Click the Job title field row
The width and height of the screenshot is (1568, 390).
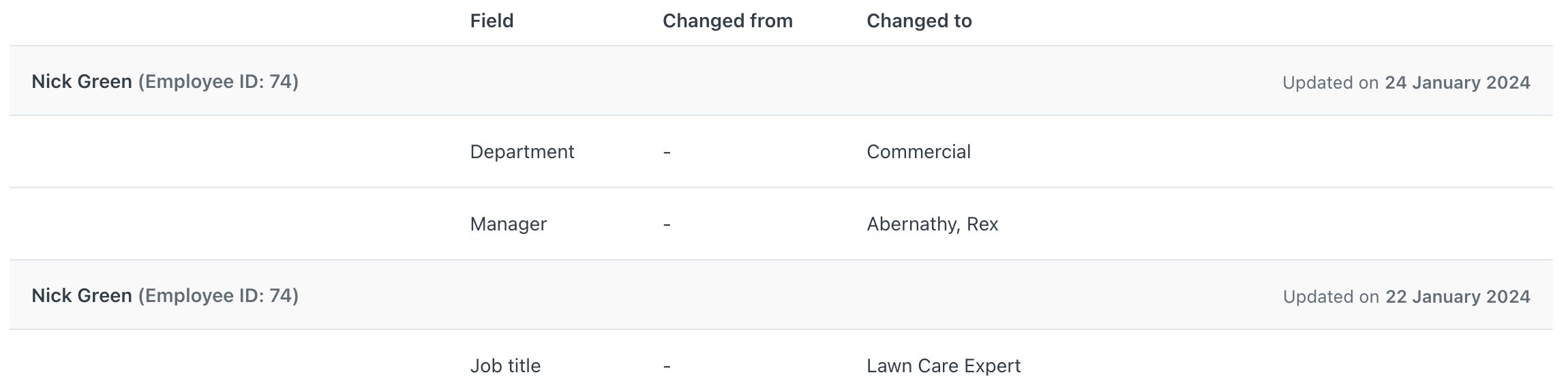point(781,361)
